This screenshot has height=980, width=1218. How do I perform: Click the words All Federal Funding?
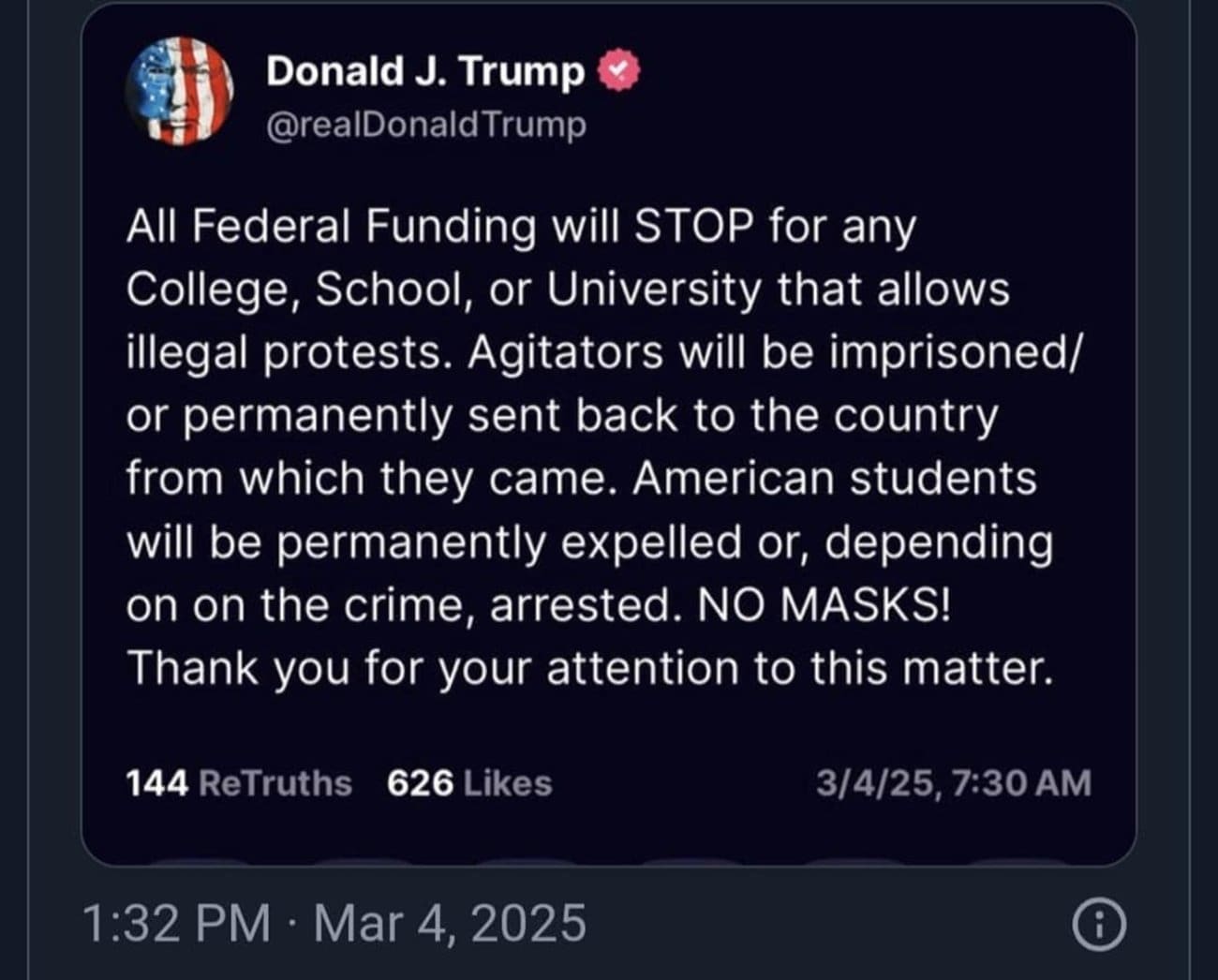332,227
